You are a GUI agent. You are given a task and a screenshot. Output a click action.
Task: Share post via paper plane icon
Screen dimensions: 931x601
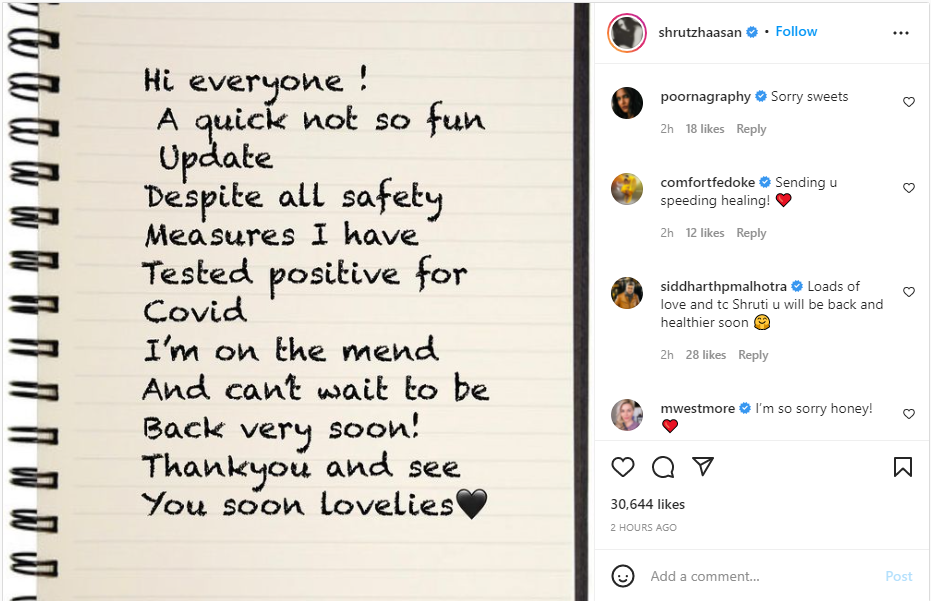click(x=703, y=467)
